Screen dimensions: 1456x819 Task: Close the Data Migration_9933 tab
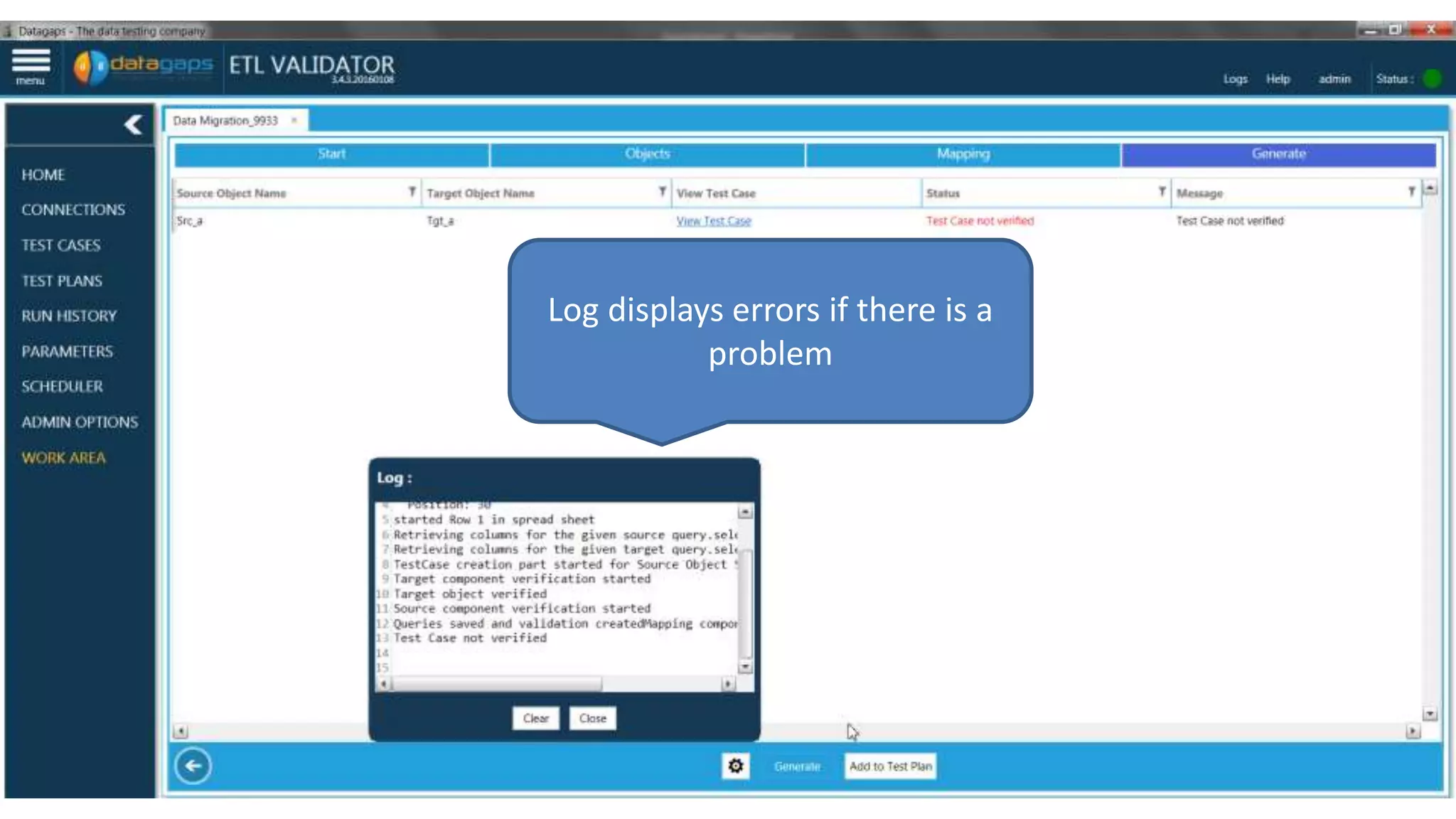[x=294, y=120]
